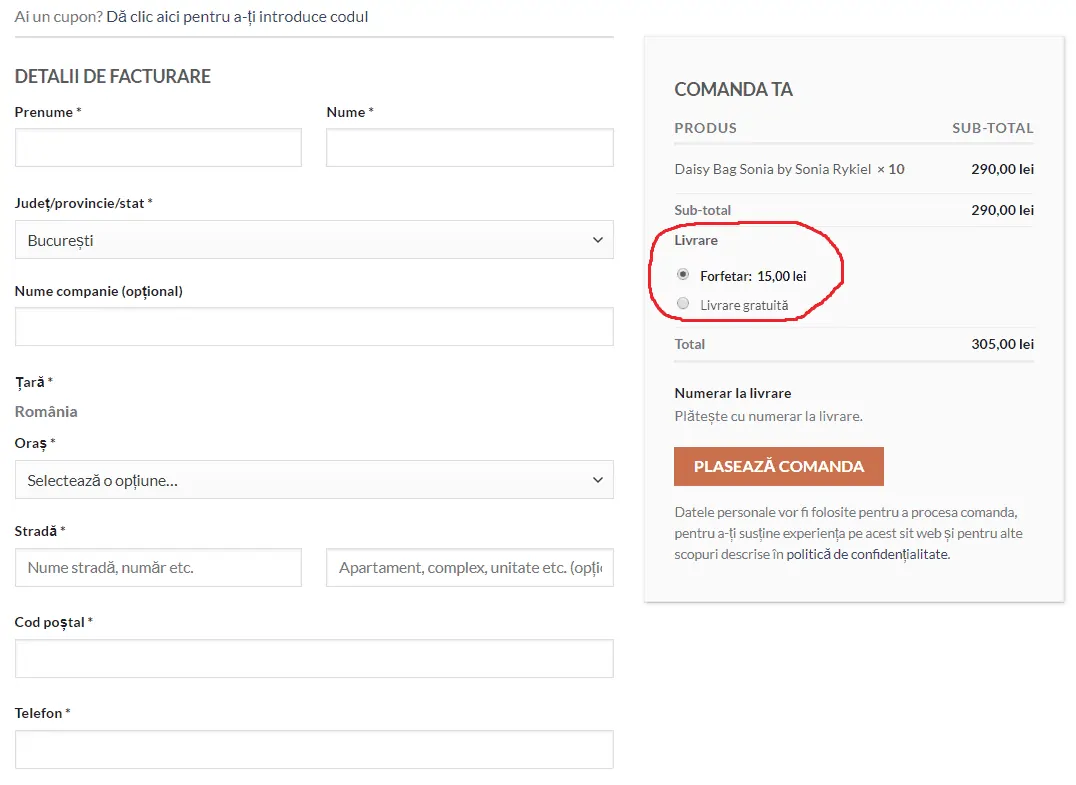Click the 'COMANDA TA' heading
The image size is (1076, 785).
pyautogui.click(x=734, y=89)
